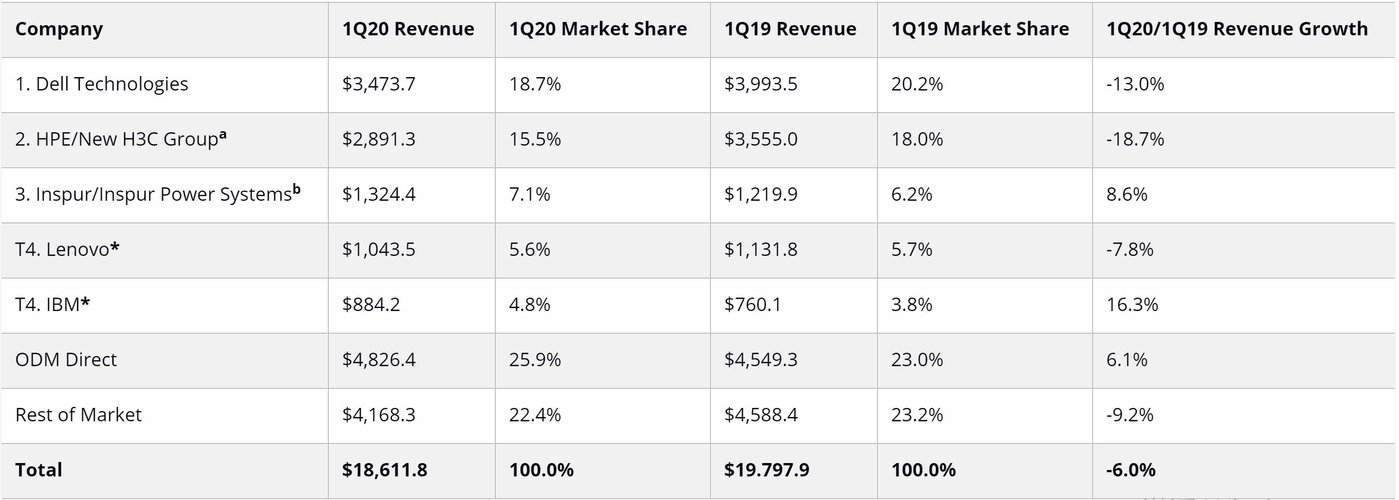The height and width of the screenshot is (500, 1399).
Task: Click HPE market share 15.5%
Action: click(535, 139)
